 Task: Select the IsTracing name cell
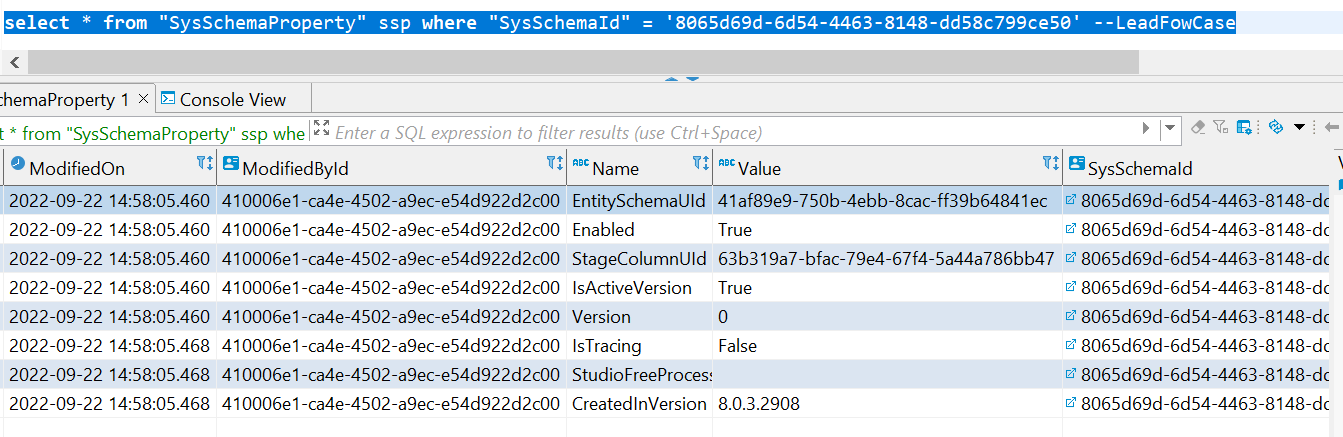pyautogui.click(x=639, y=346)
